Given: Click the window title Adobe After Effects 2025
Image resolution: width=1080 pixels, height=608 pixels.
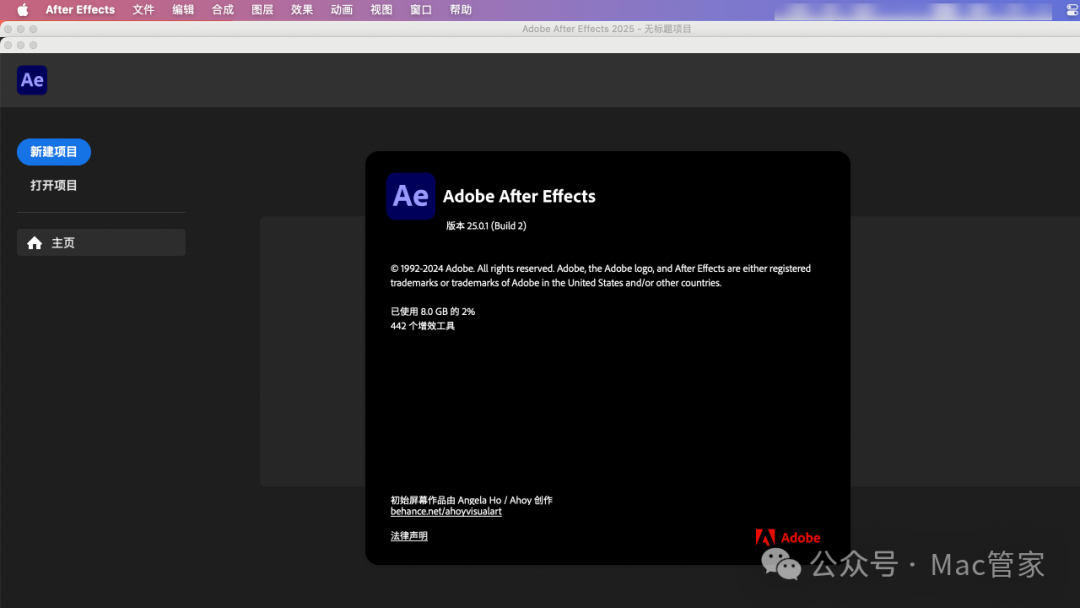Looking at the screenshot, I should pyautogui.click(x=607, y=29).
